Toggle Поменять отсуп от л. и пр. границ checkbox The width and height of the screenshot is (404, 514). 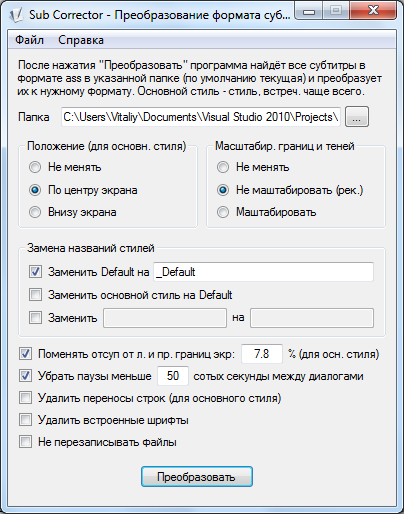[x=25, y=354]
